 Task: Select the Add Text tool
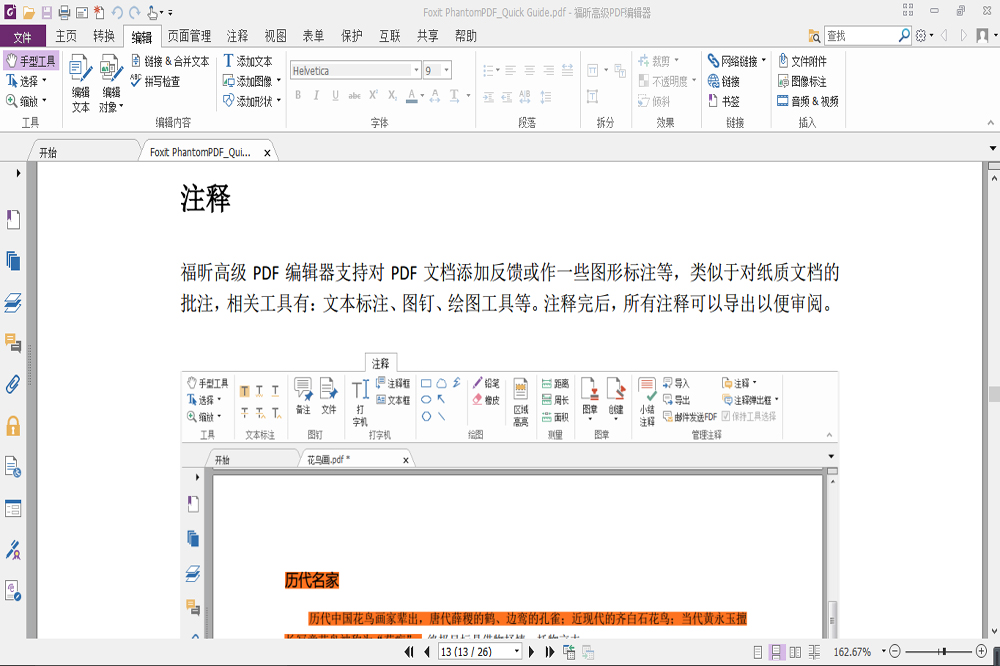249,60
